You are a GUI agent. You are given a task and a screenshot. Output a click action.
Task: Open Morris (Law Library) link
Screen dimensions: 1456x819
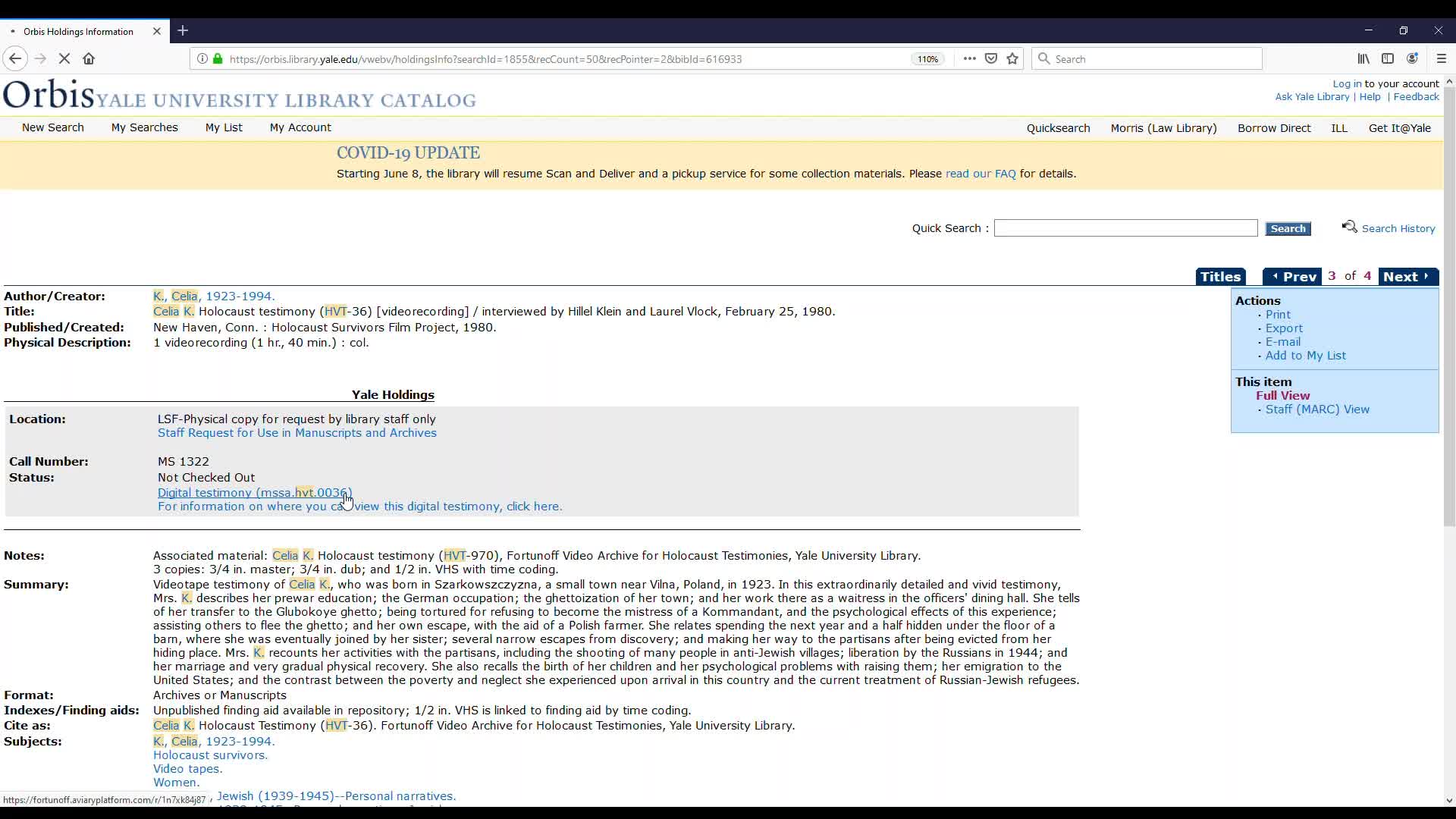point(1163,128)
